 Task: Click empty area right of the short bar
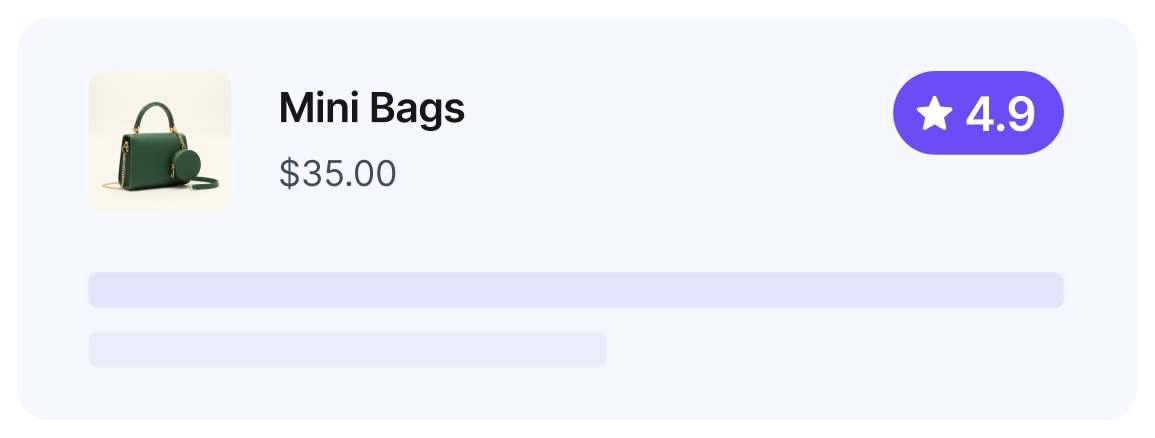pos(830,349)
